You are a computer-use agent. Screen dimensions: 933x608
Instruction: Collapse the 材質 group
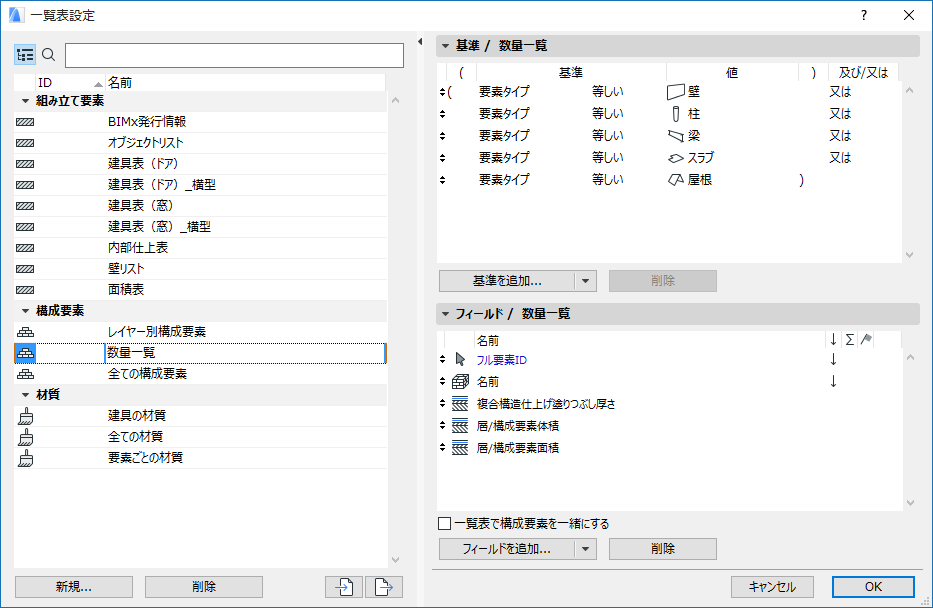pyautogui.click(x=25, y=395)
